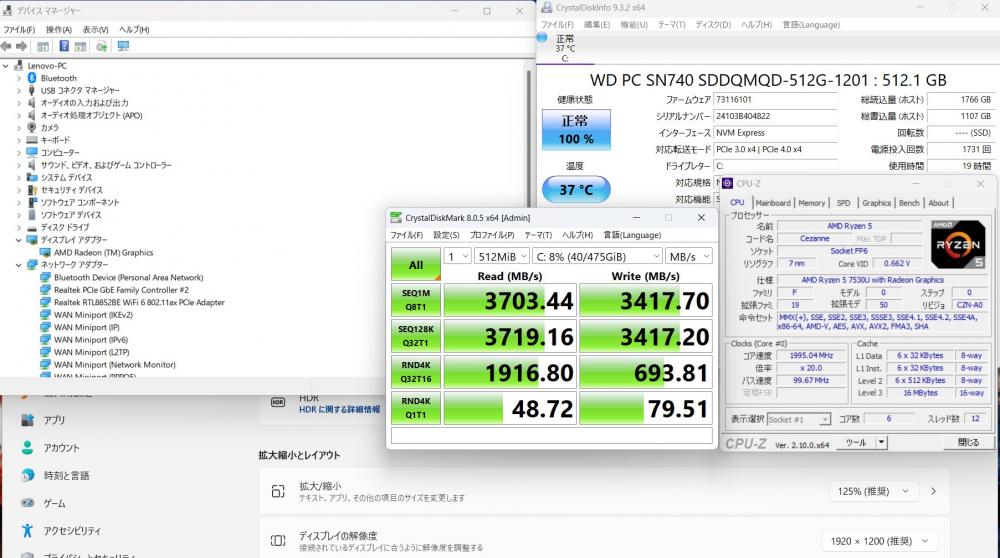Screen dimensions: 1000x558
Task: Click the green All button in CrystalDiskMark
Action: pyautogui.click(x=416, y=265)
